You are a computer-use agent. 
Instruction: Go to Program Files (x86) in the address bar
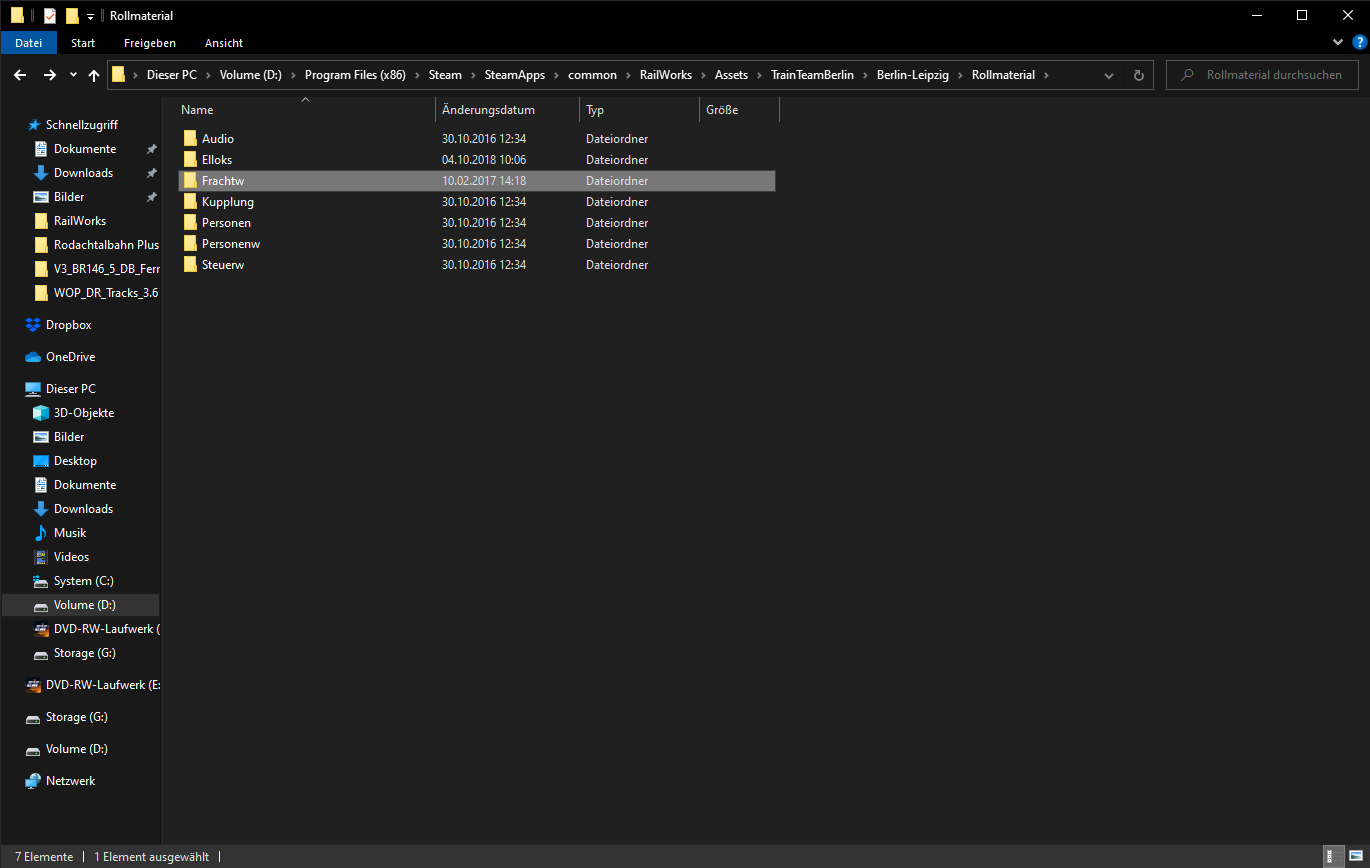(x=355, y=75)
